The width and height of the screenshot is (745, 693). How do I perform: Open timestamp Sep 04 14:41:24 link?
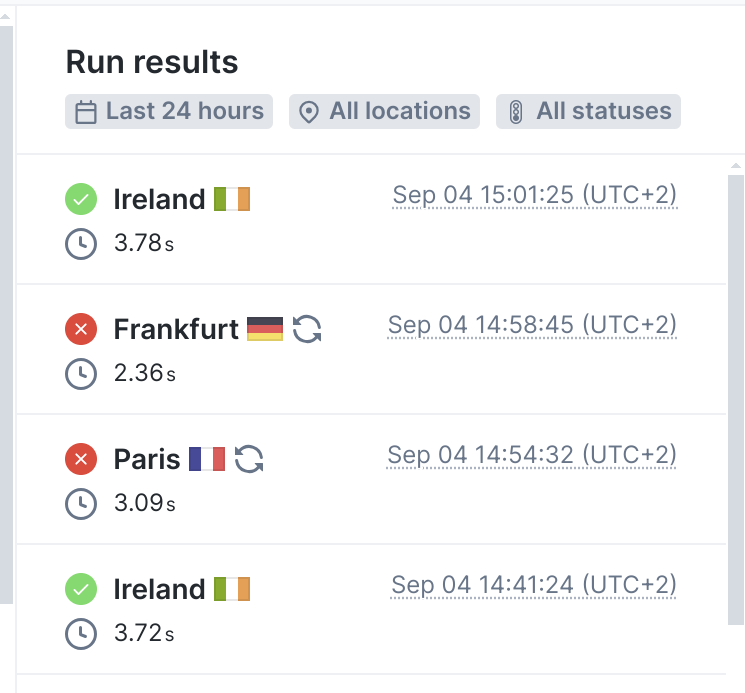click(534, 585)
